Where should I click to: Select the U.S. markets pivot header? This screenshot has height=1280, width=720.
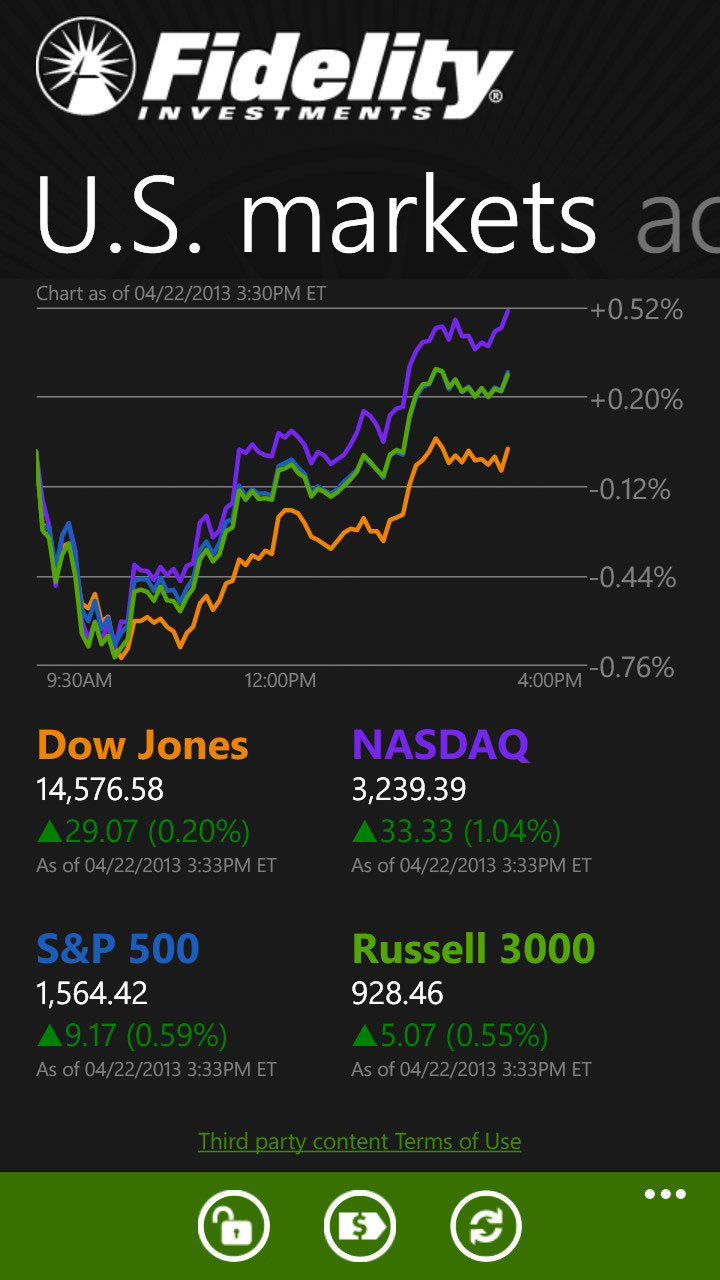tap(316, 216)
